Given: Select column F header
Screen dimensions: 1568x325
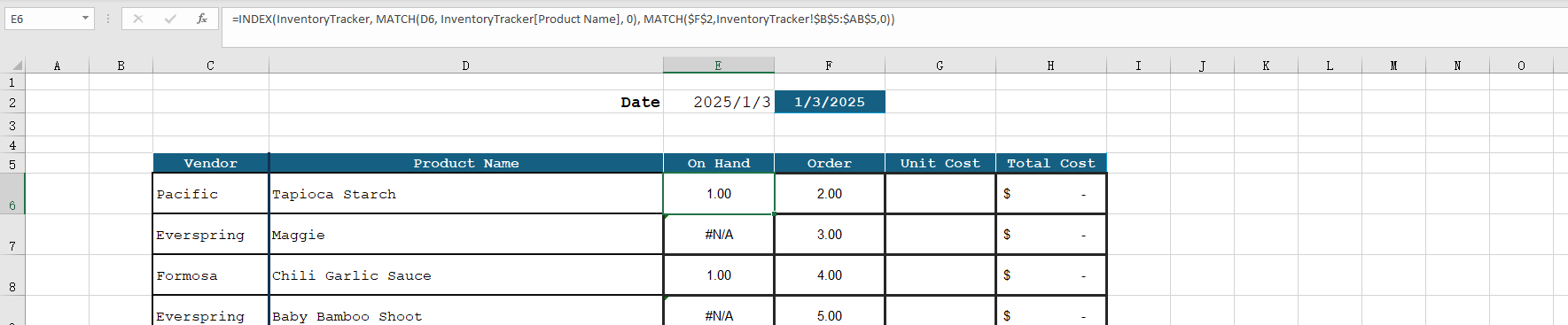Looking at the screenshot, I should point(829,66).
